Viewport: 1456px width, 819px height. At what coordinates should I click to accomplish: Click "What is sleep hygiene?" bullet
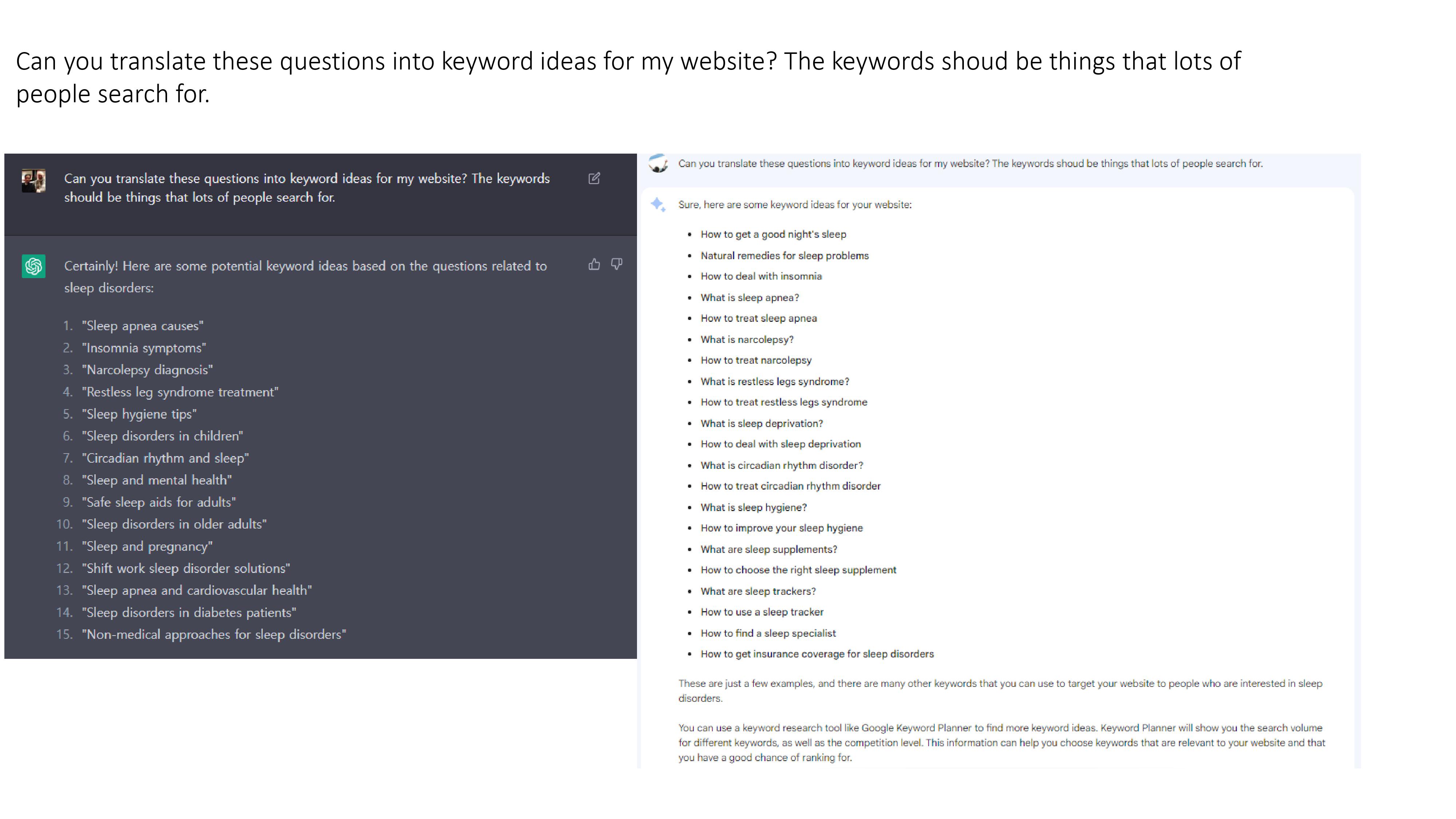(x=753, y=507)
